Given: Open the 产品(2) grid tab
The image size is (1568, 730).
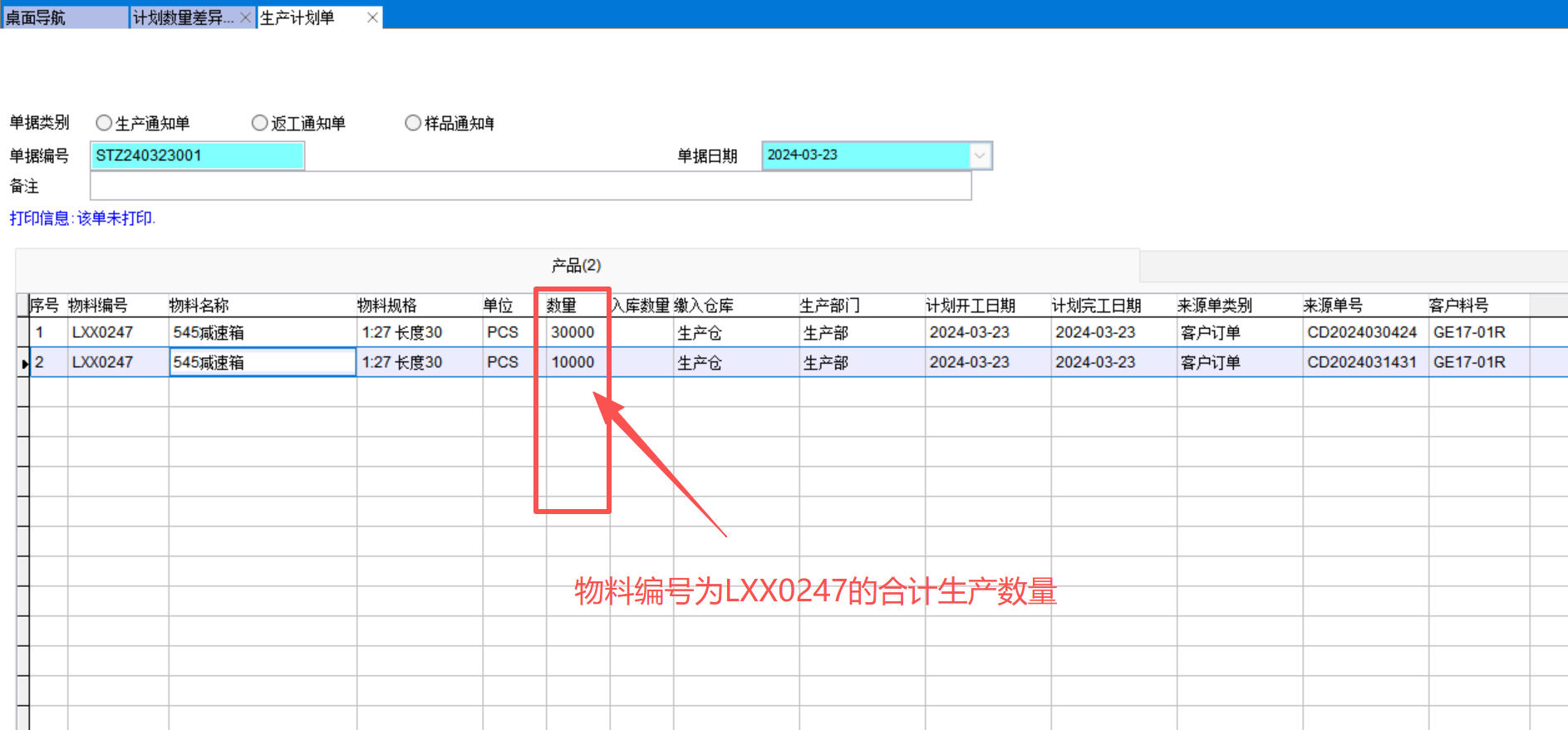Looking at the screenshot, I should pyautogui.click(x=576, y=266).
